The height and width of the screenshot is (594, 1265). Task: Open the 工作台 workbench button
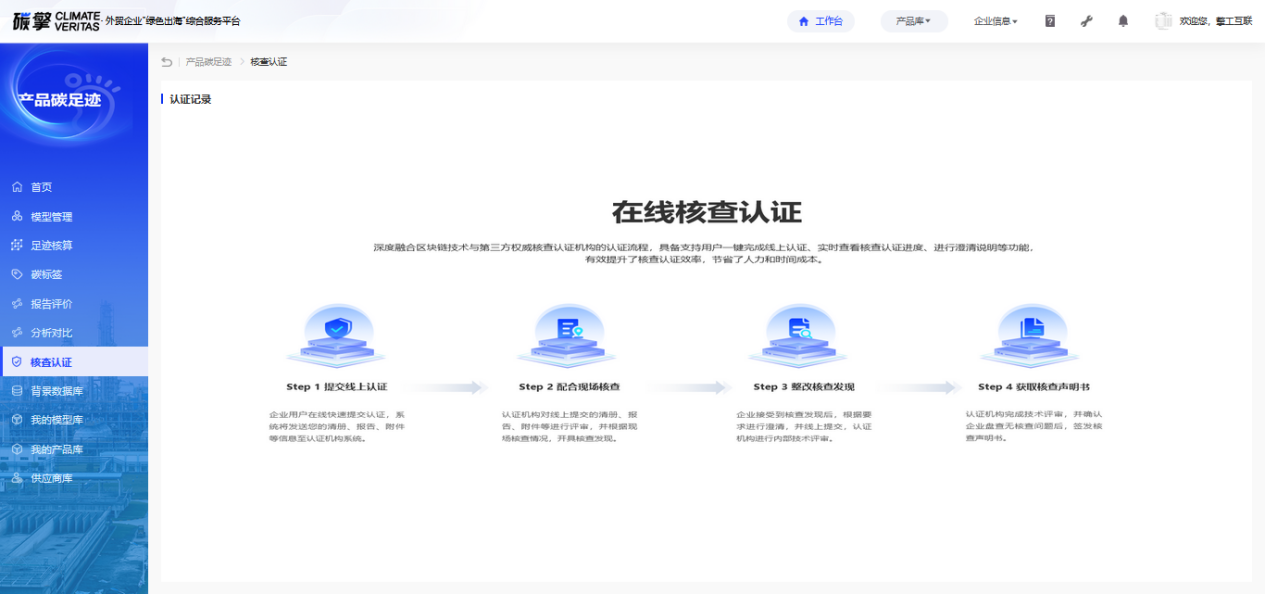point(820,21)
